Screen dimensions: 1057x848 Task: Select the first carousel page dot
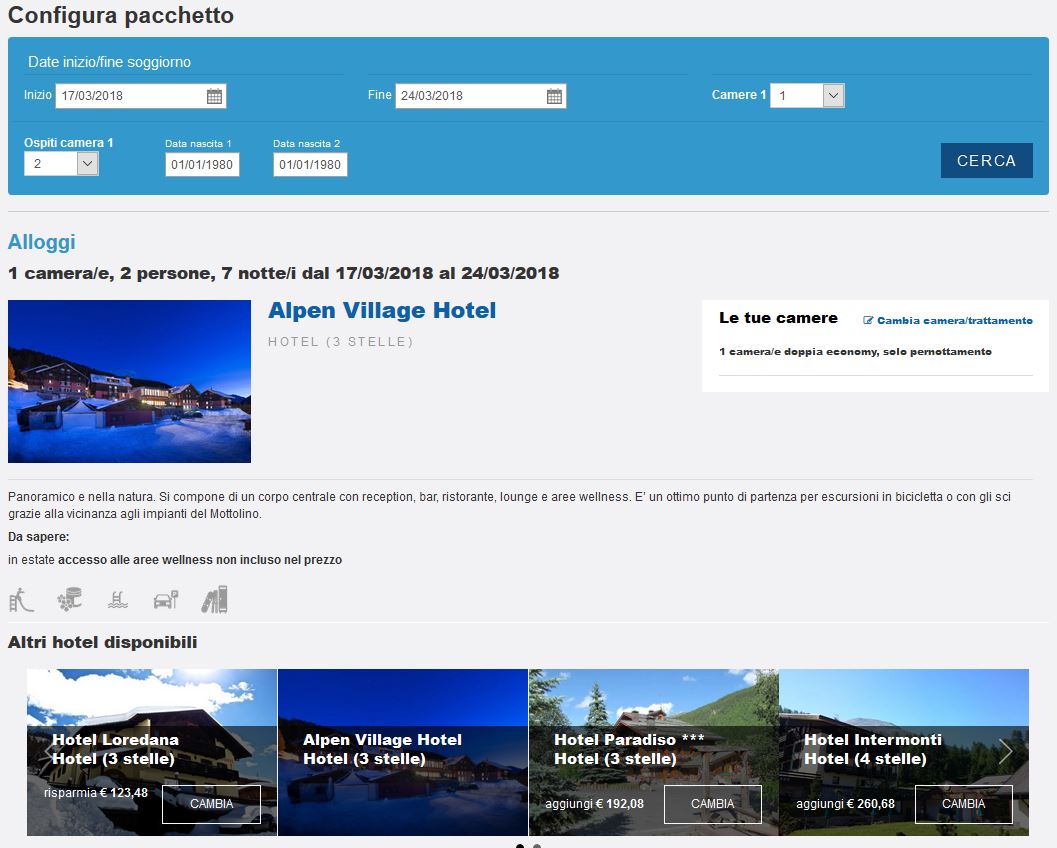[x=520, y=846]
